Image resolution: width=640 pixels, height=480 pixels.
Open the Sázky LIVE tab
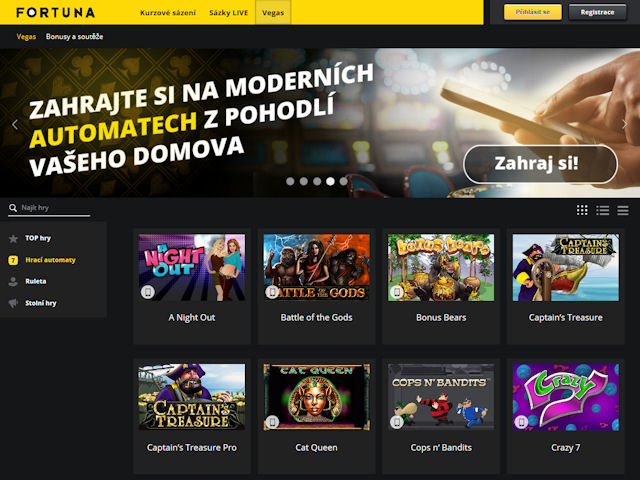[229, 13]
